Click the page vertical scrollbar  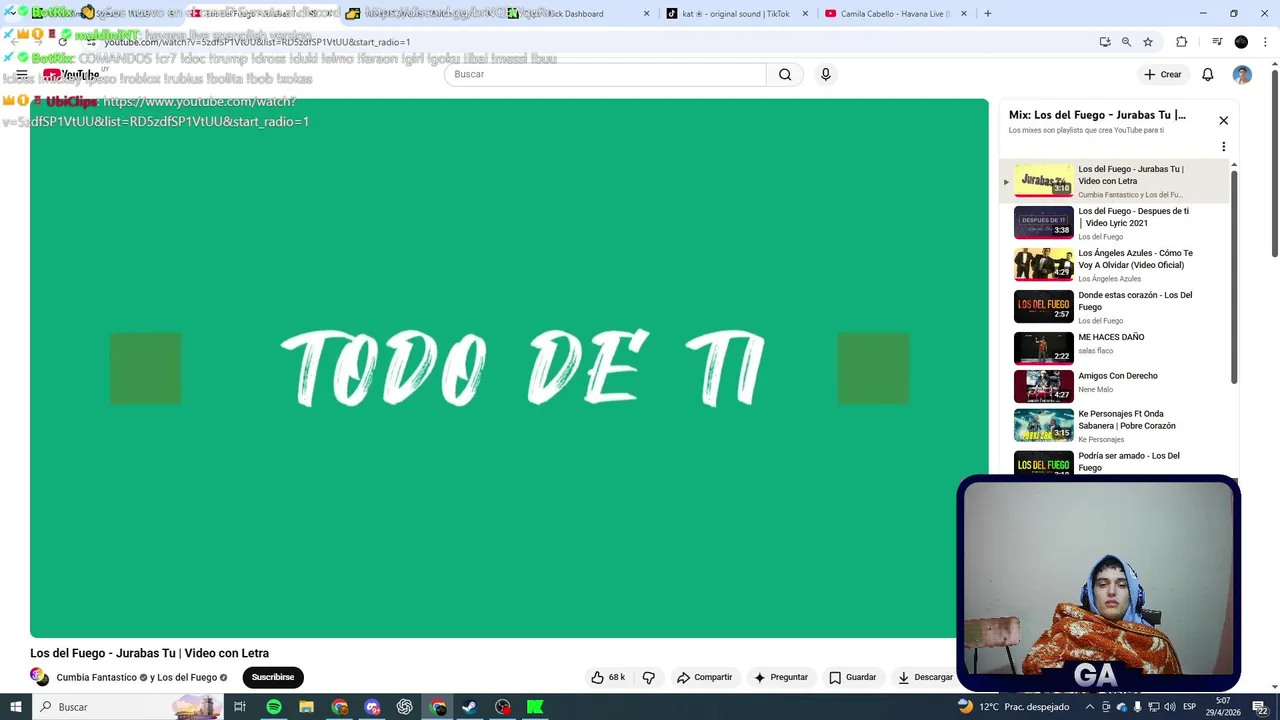pos(1274,165)
